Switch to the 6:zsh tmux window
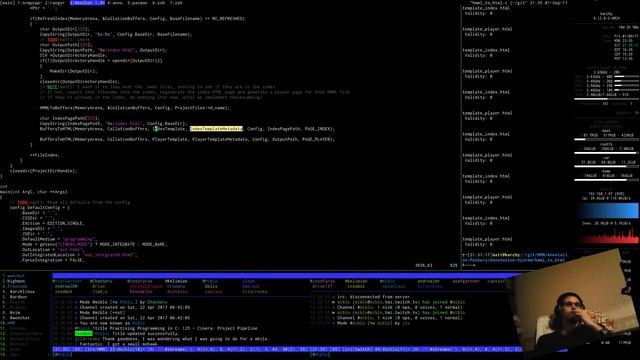 (x=159, y=2)
